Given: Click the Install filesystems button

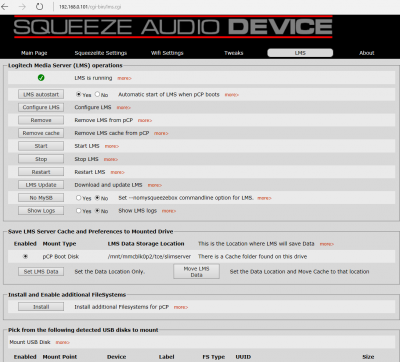Looking at the screenshot, I should tap(41, 307).
